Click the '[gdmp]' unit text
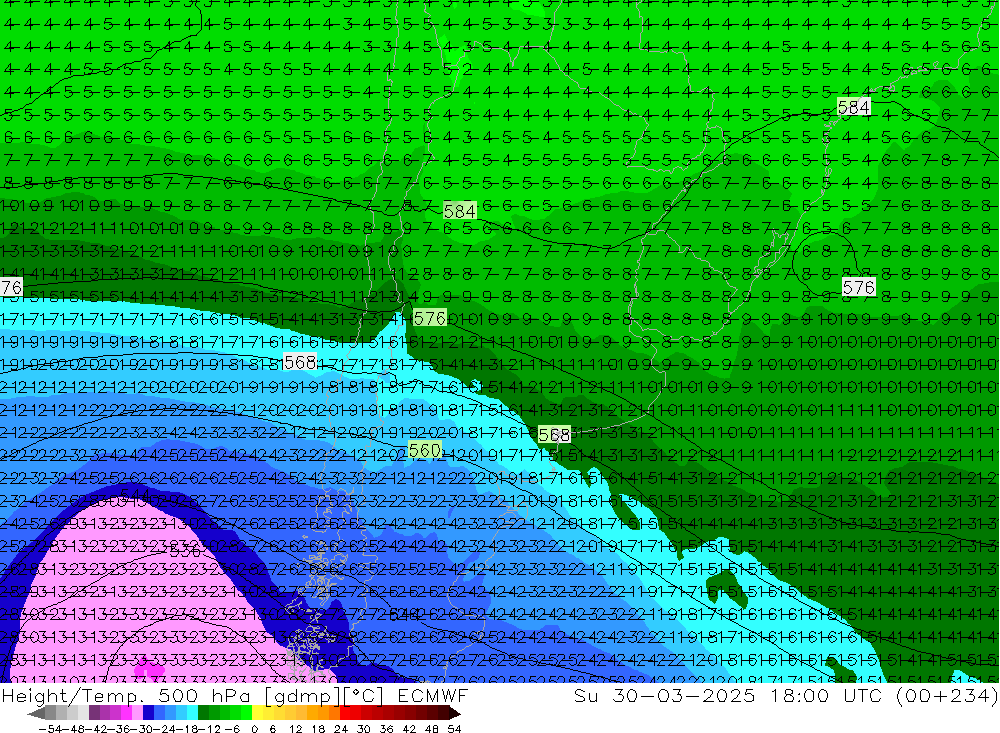The height and width of the screenshot is (733, 1000). point(304,695)
